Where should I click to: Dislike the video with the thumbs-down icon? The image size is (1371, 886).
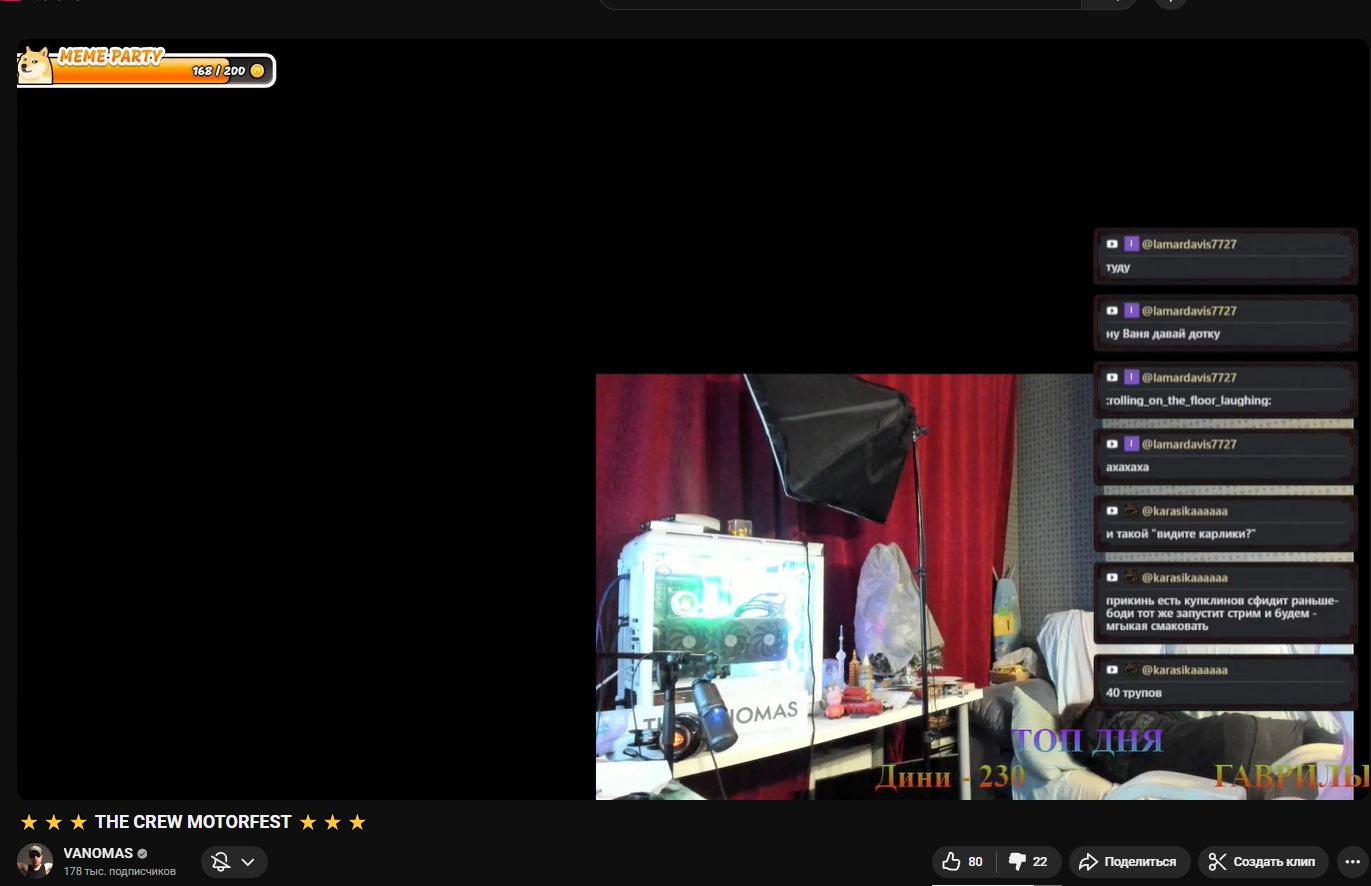point(1029,862)
